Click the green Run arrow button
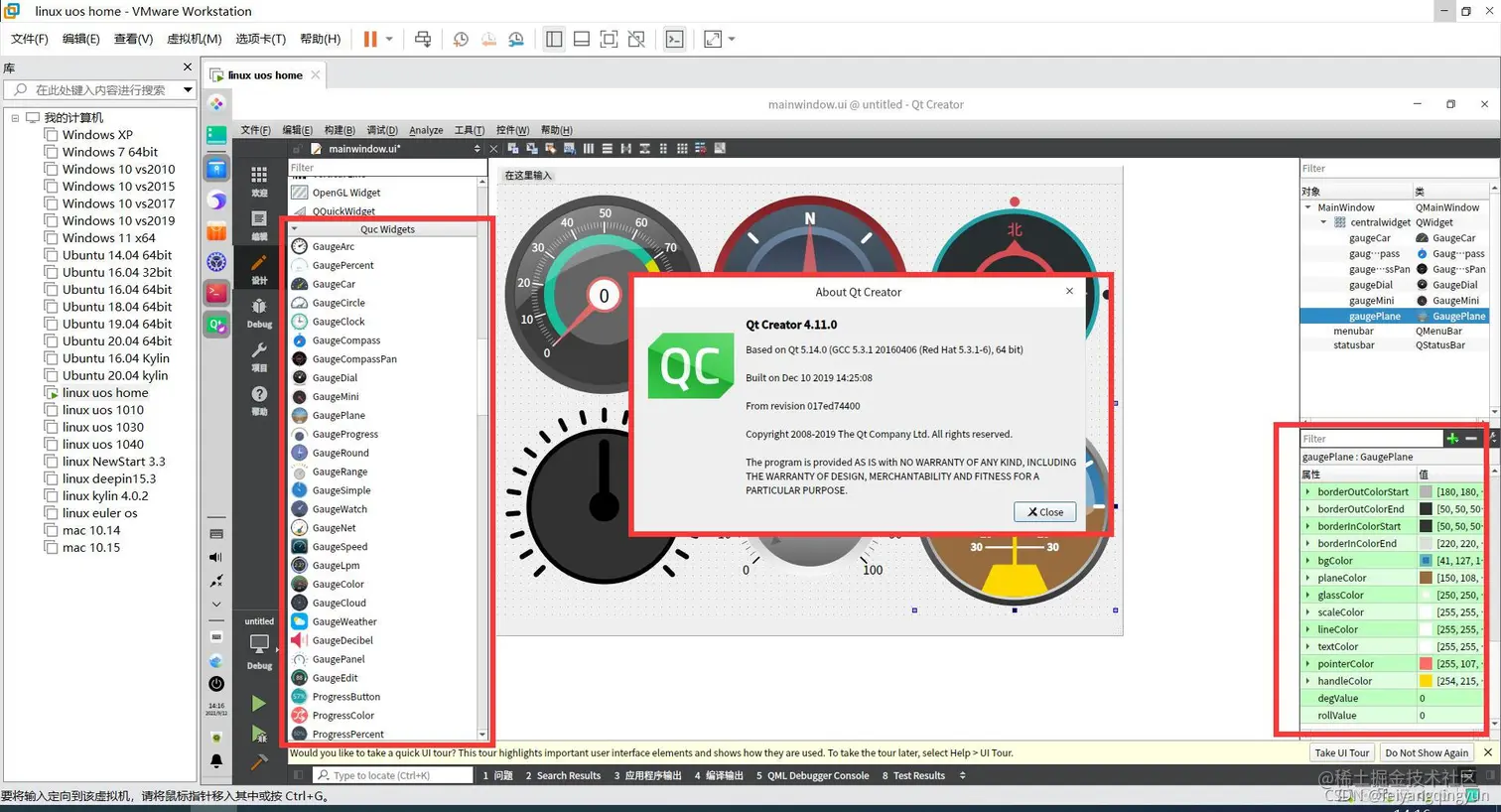 [x=258, y=704]
